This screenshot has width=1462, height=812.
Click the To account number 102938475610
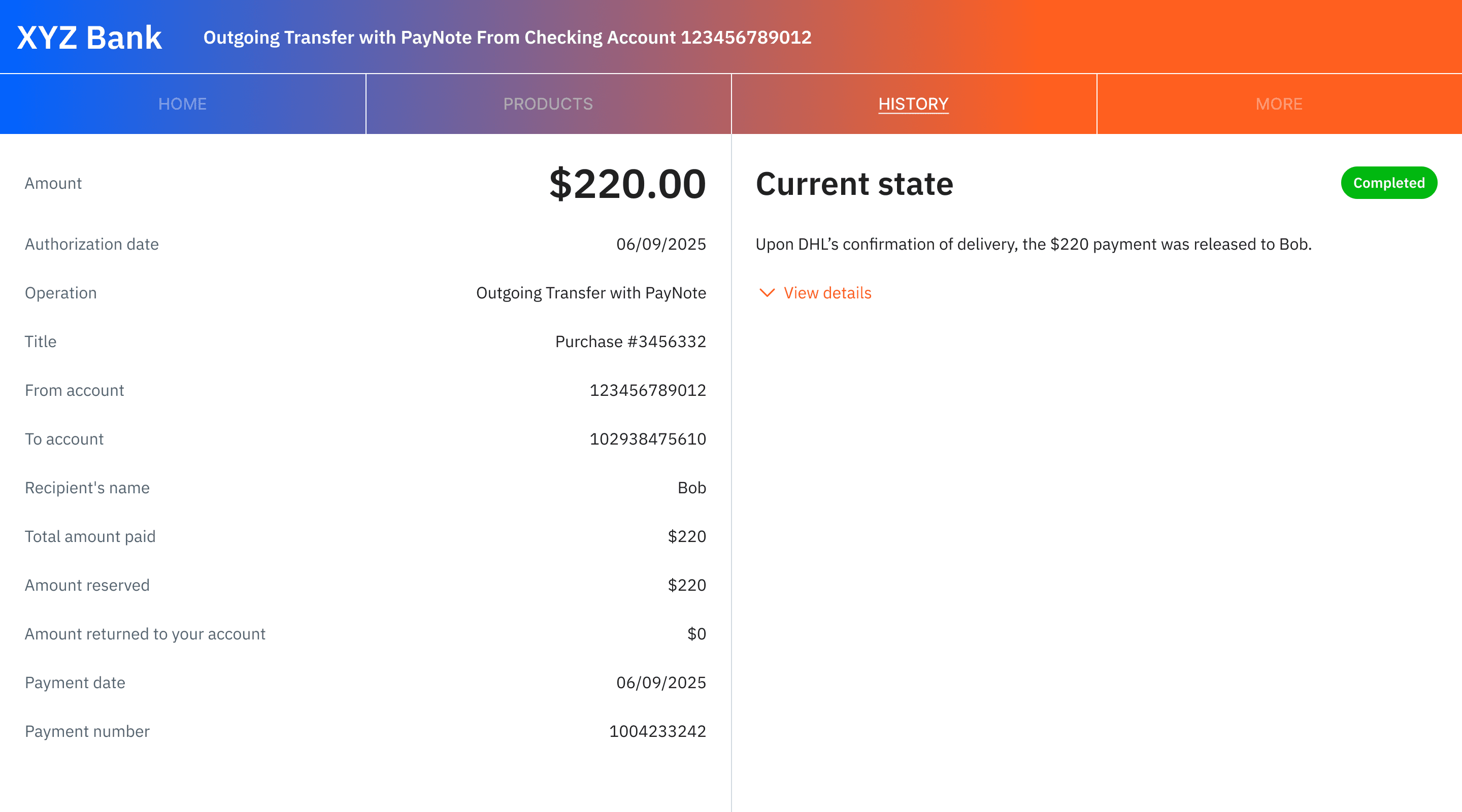click(x=647, y=438)
